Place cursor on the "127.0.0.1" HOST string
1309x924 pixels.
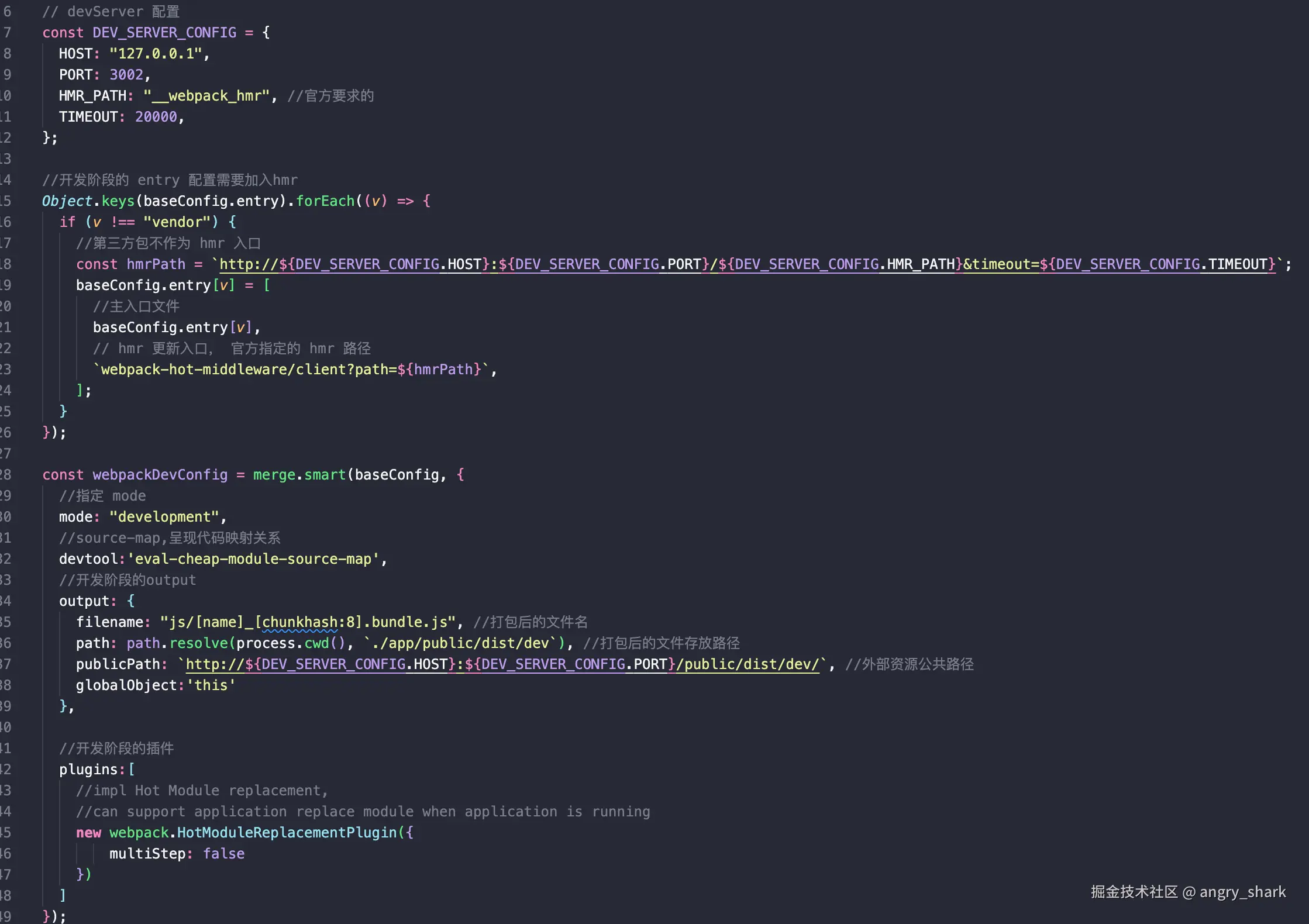[156, 54]
